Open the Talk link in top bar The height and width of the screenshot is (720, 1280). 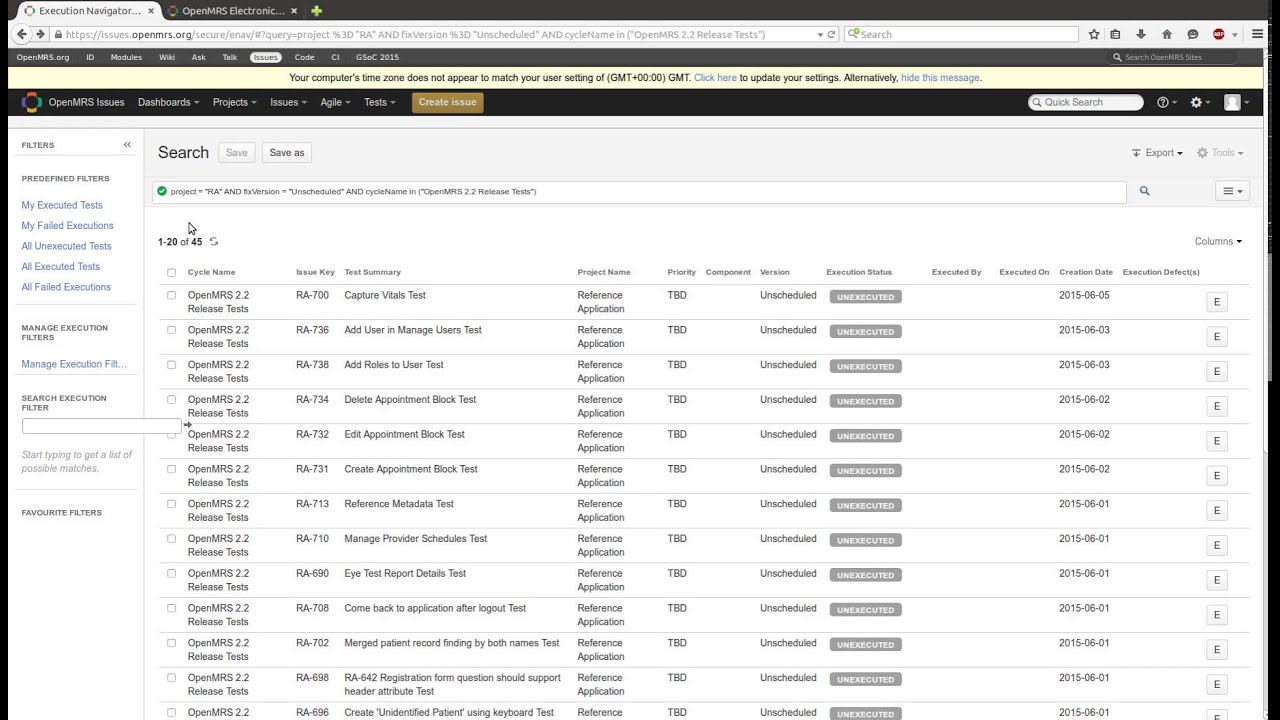230,57
